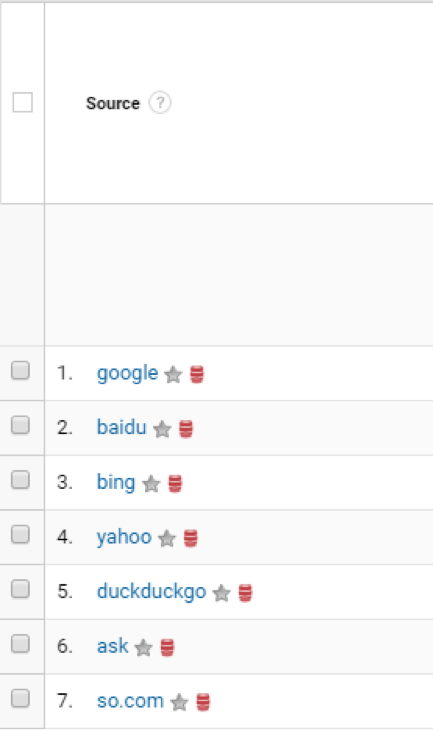The image size is (433, 733).
Task: Click the star icon next to google
Action: [173, 374]
